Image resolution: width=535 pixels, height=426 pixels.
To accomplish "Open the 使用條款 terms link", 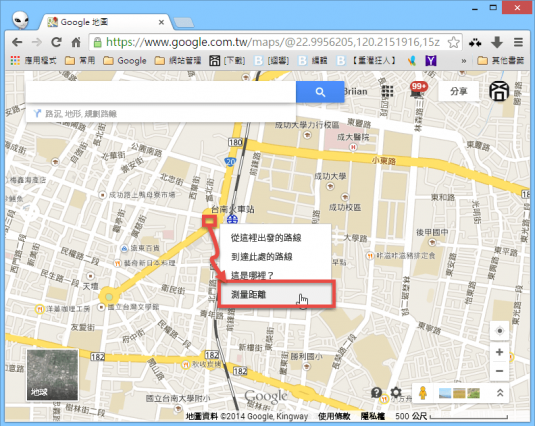I will (x=334, y=416).
